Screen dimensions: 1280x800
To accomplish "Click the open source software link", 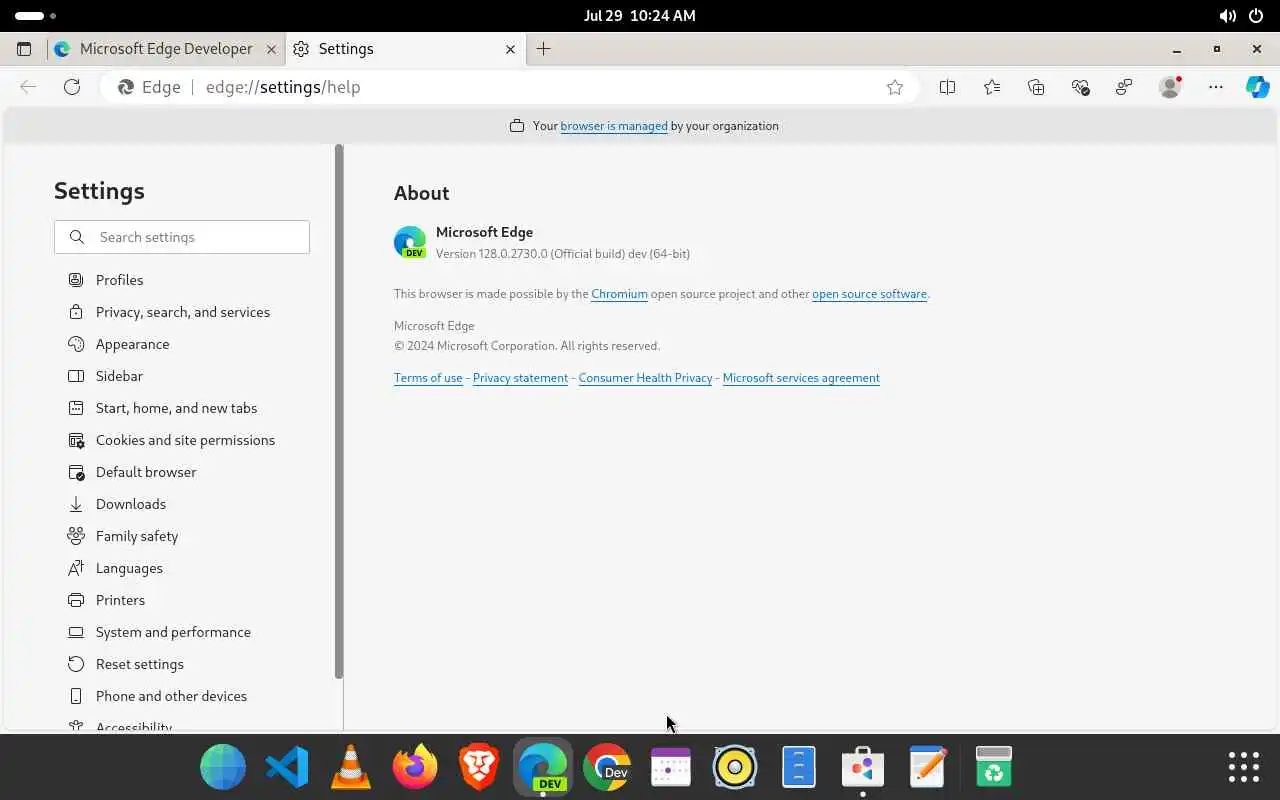I will [x=869, y=294].
